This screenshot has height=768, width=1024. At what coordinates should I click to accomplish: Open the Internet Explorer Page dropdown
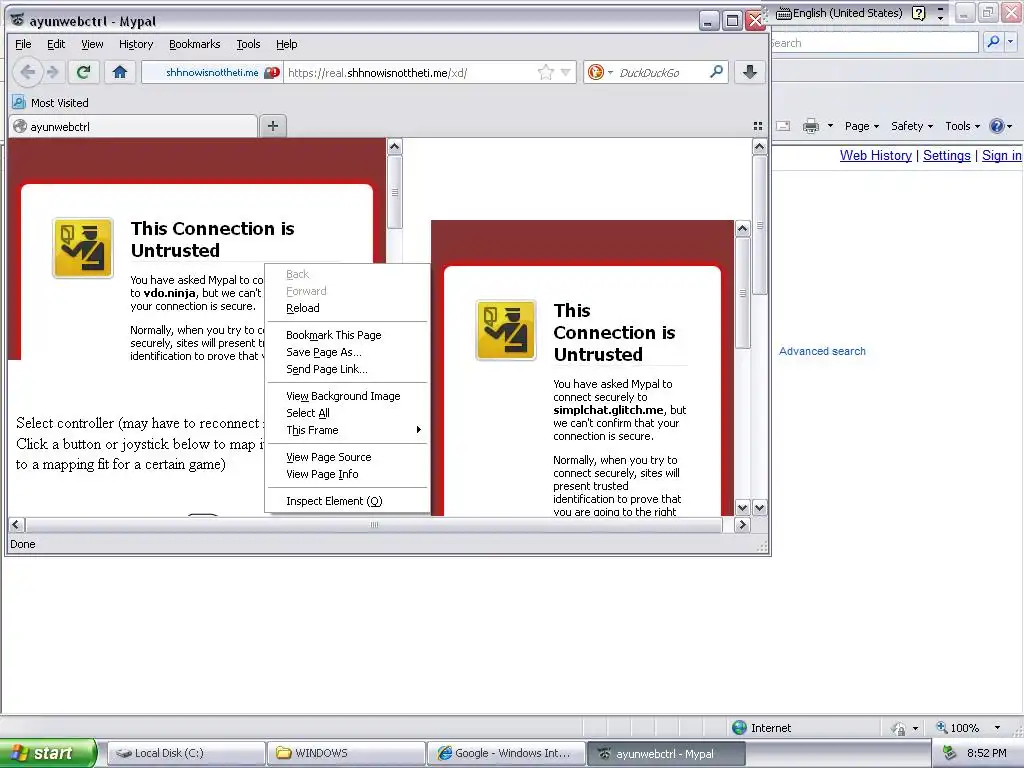[x=861, y=126]
